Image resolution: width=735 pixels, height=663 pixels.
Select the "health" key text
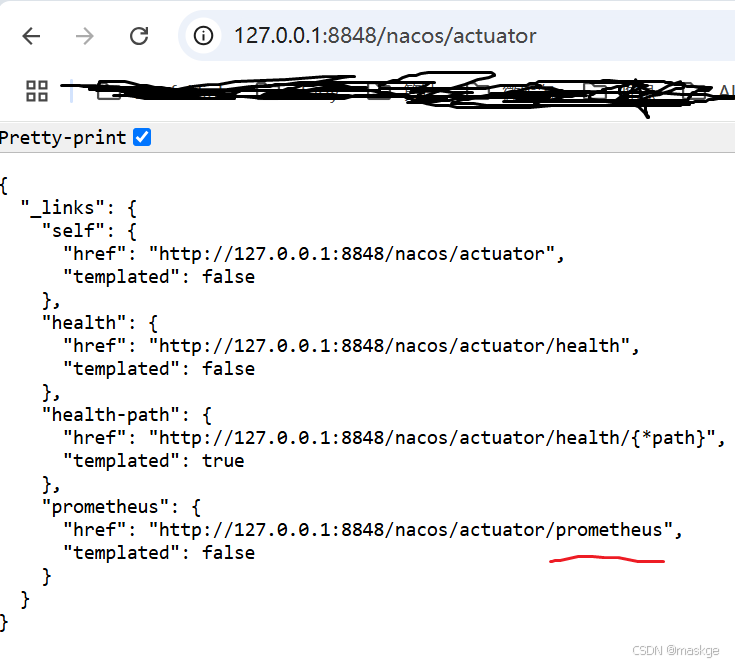click(x=84, y=323)
